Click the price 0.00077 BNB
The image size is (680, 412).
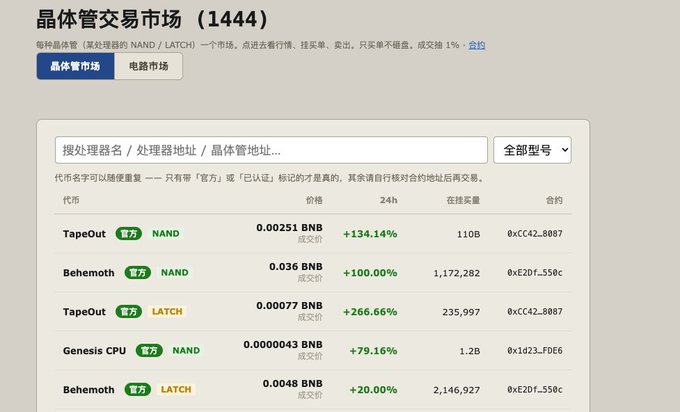[x=289, y=306]
